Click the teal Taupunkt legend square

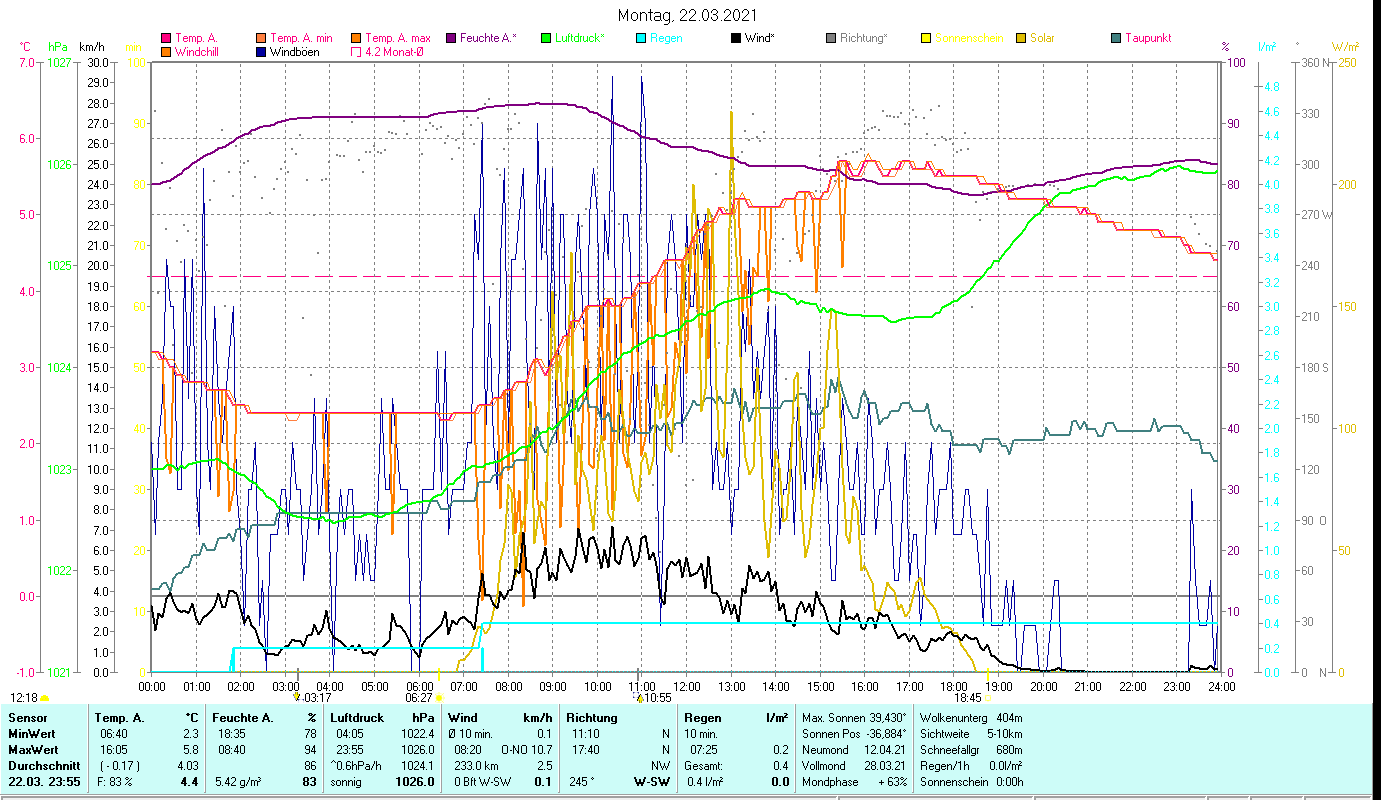tap(1116, 38)
